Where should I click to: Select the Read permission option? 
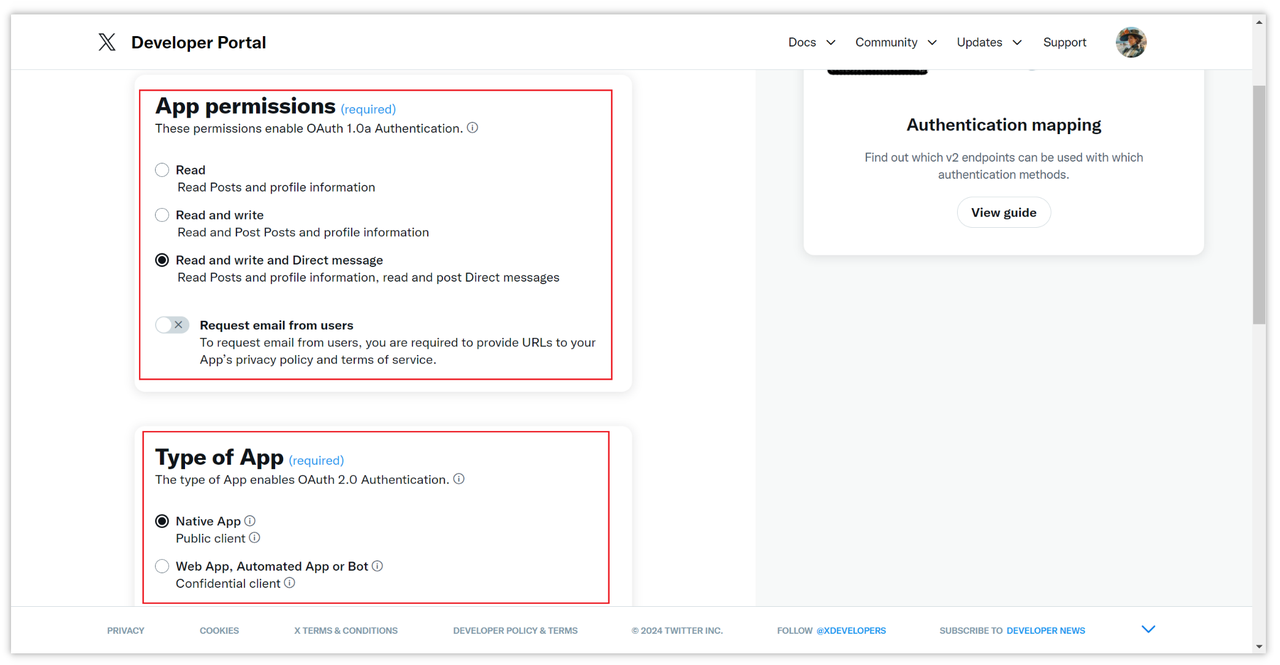162,170
